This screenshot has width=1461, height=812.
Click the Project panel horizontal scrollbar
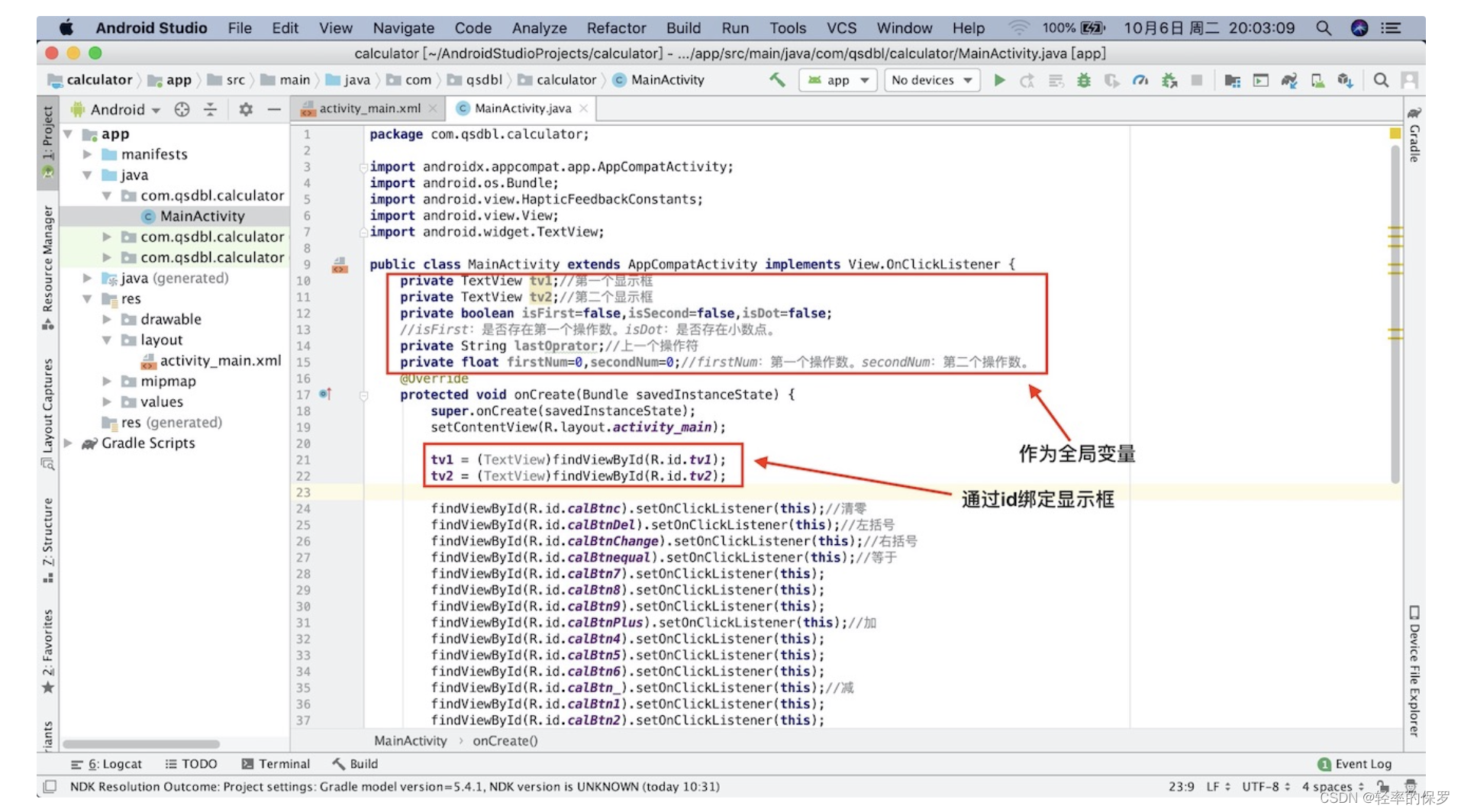(141, 743)
